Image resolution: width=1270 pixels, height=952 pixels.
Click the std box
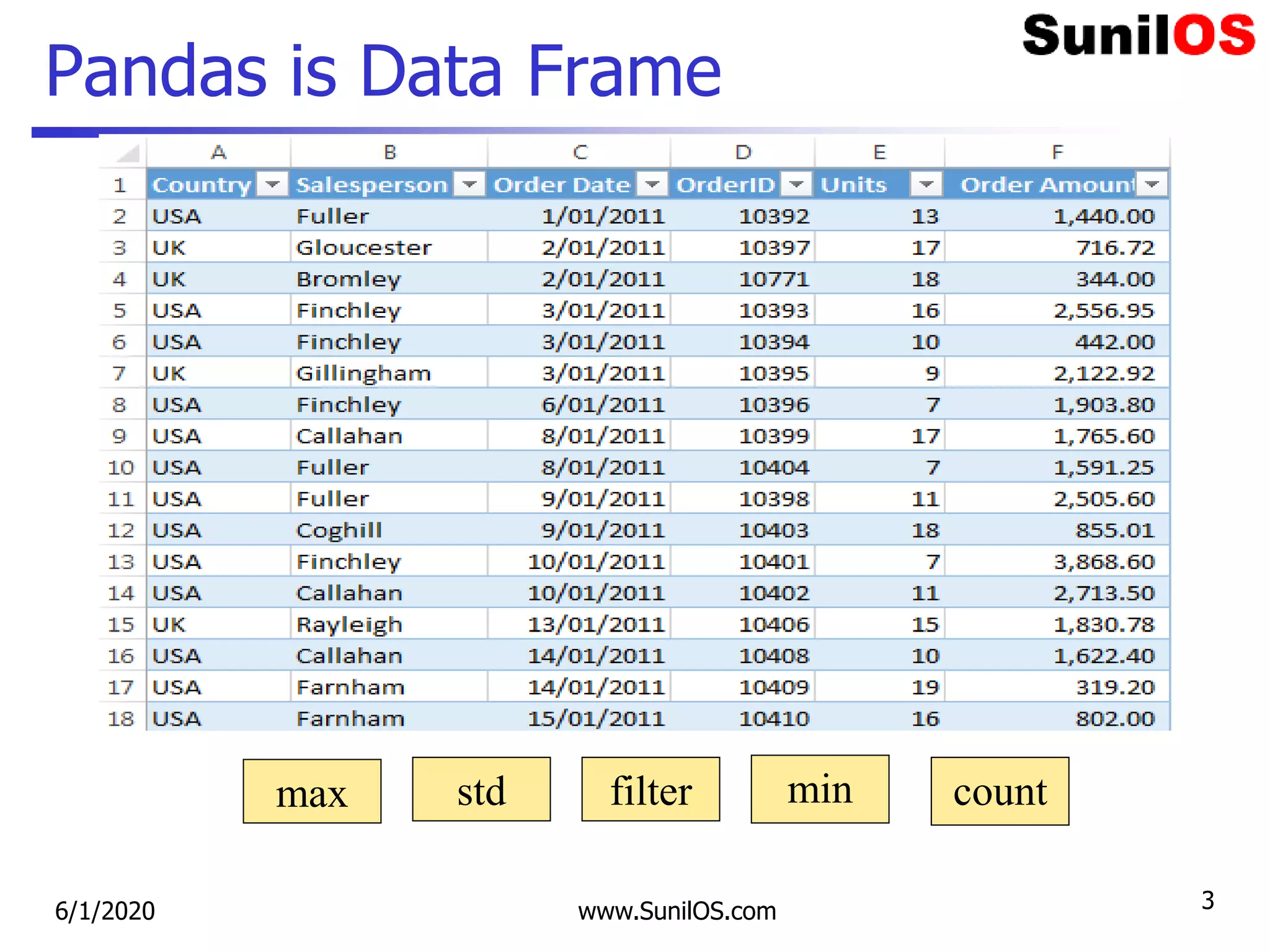click(x=481, y=789)
